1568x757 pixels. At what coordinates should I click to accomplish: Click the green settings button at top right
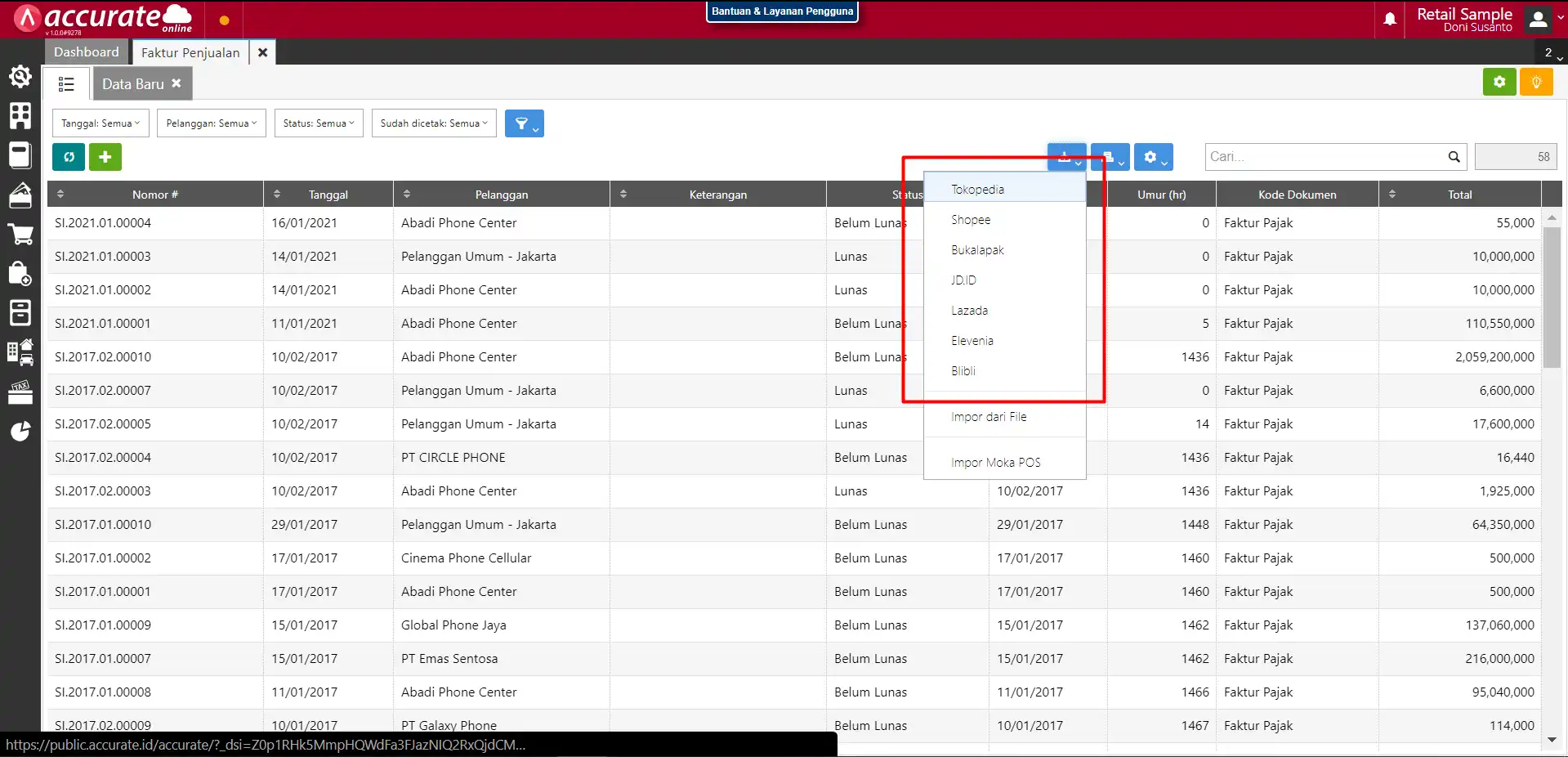pyautogui.click(x=1499, y=83)
